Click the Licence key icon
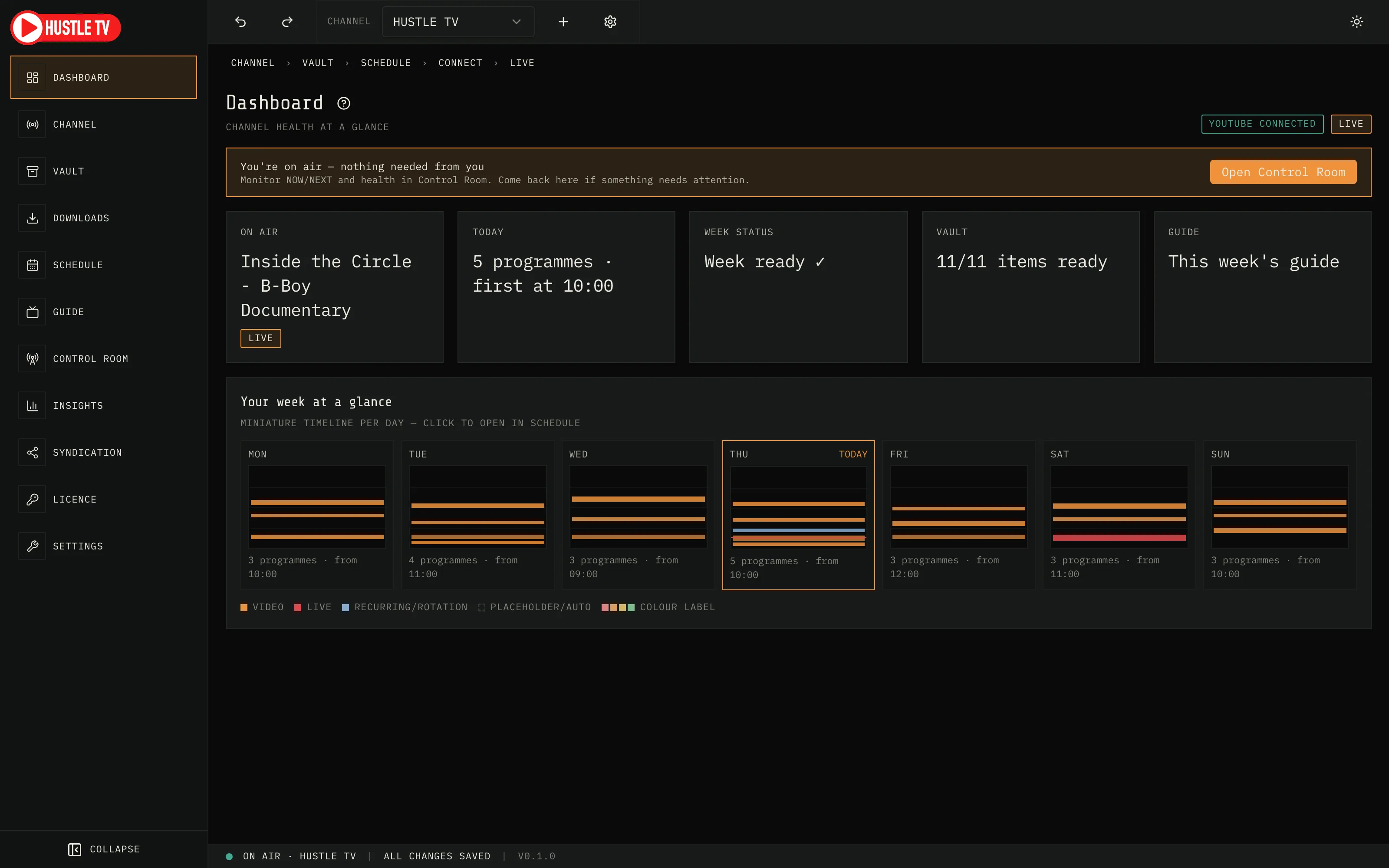Image resolution: width=1389 pixels, height=868 pixels. pyautogui.click(x=32, y=500)
